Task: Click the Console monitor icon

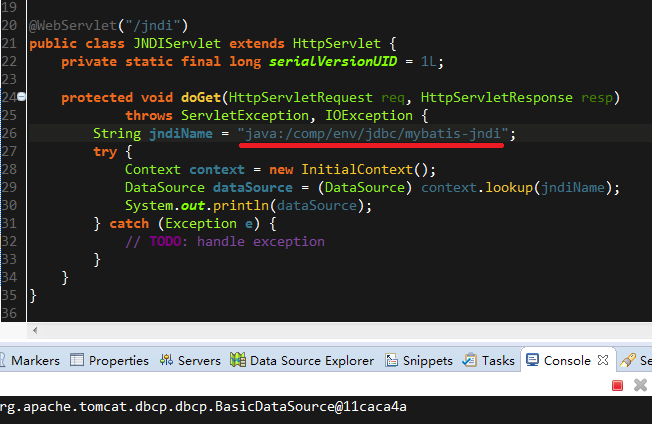Action: (x=532, y=360)
